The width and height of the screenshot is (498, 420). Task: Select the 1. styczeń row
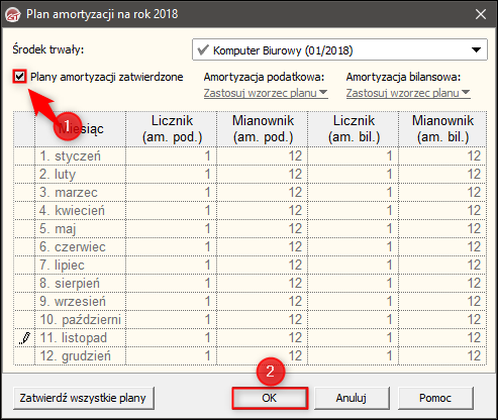coord(250,156)
